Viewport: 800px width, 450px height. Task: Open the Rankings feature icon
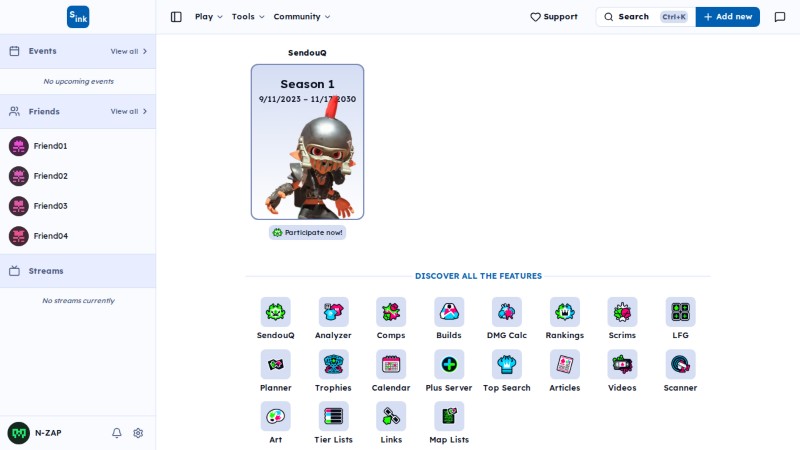565,312
